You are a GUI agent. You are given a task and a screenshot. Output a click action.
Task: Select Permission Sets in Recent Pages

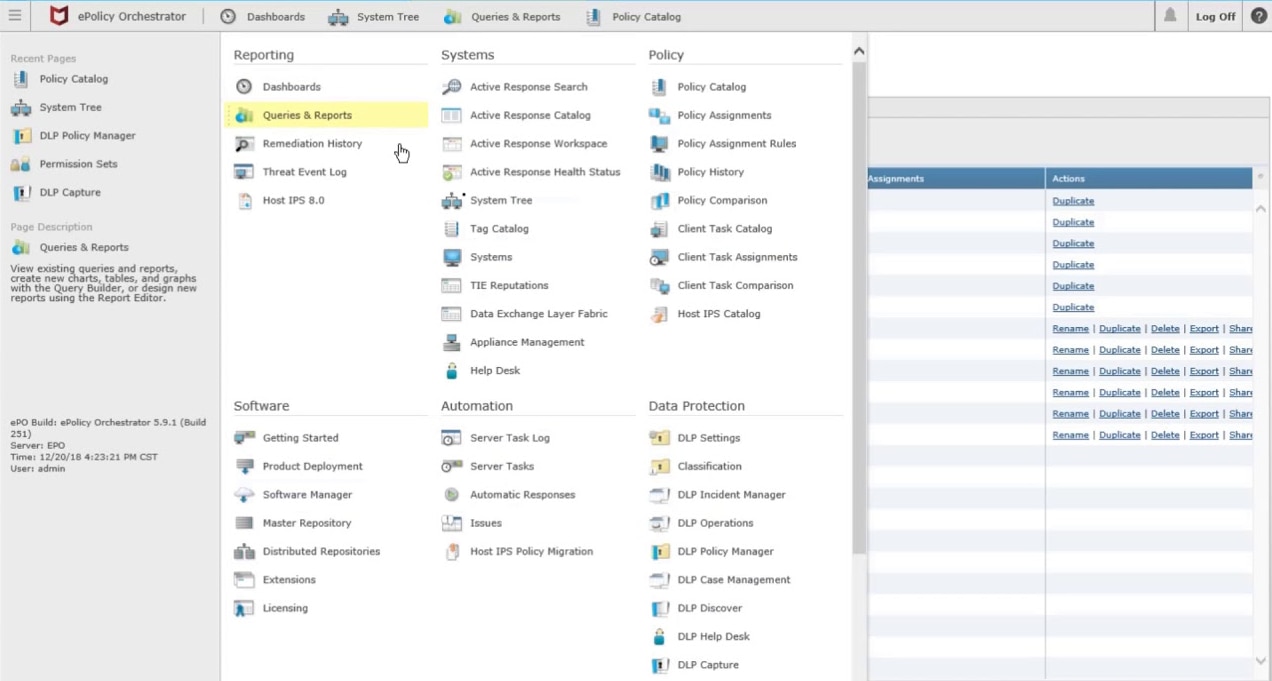pyautogui.click(x=78, y=163)
